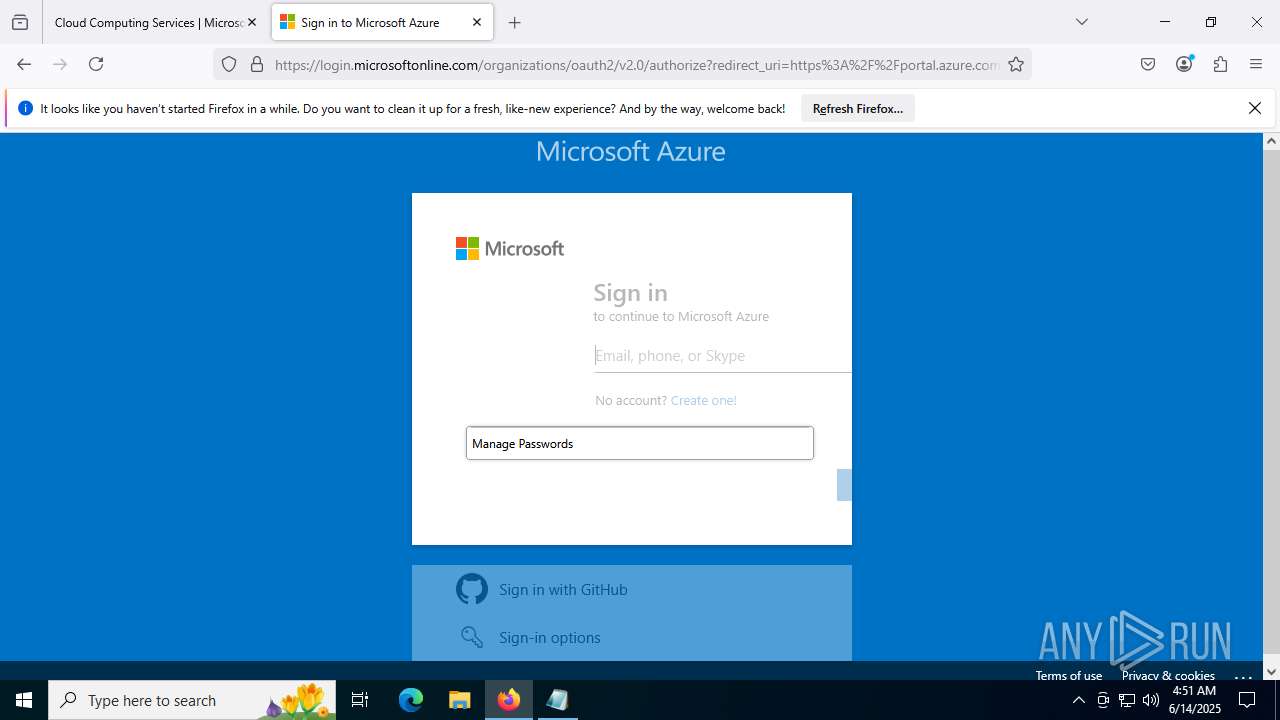Close the Sign in to Microsoft Azure tab
Viewport: 1280px width, 720px height.
click(x=476, y=22)
